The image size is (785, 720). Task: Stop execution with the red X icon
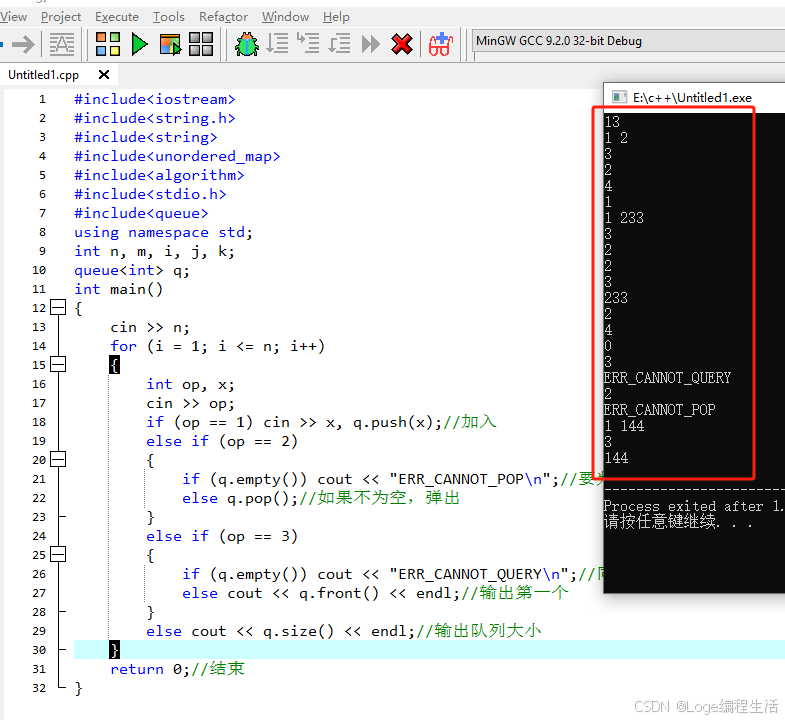402,44
